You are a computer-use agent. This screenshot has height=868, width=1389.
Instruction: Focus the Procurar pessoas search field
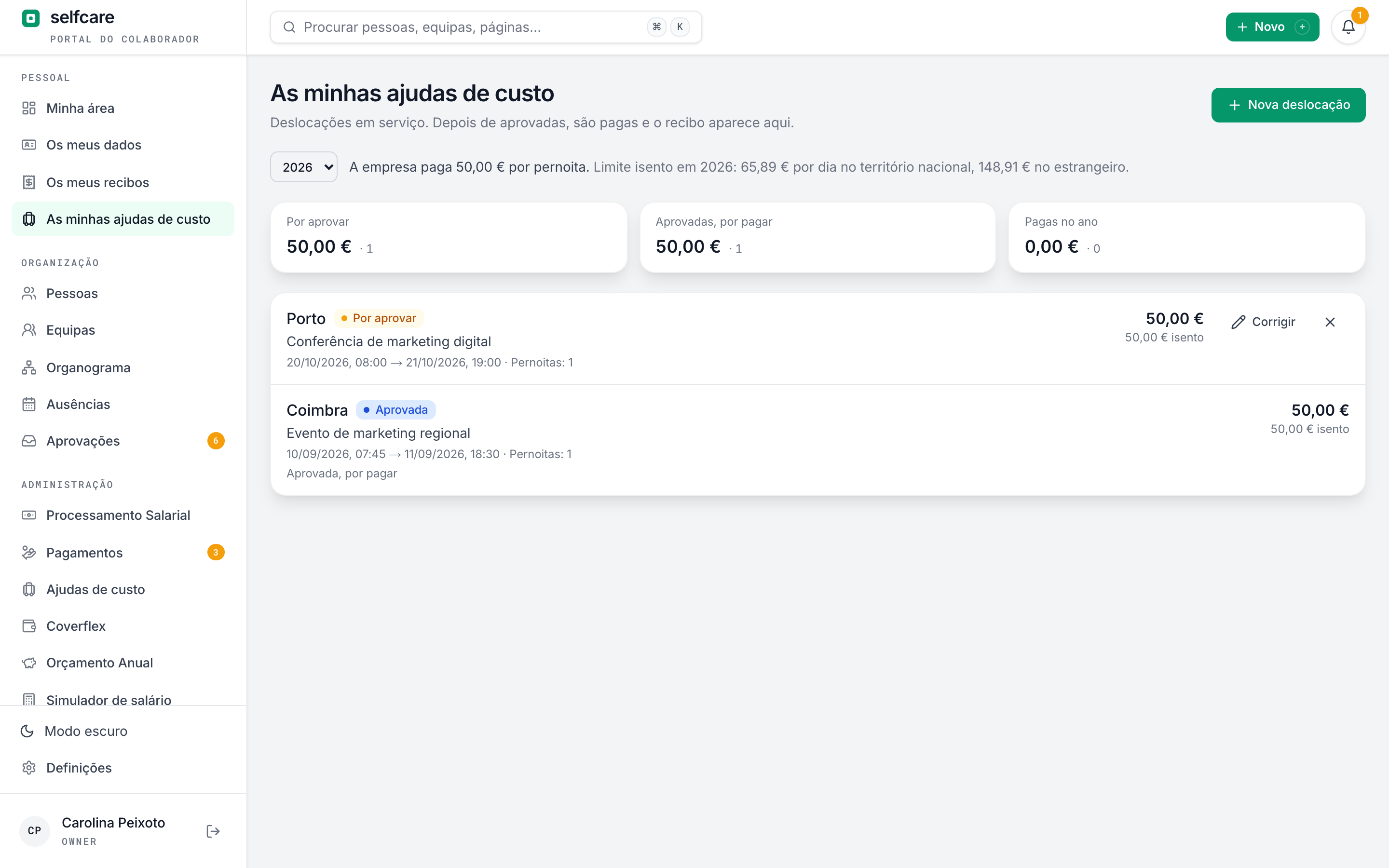pos(486,27)
